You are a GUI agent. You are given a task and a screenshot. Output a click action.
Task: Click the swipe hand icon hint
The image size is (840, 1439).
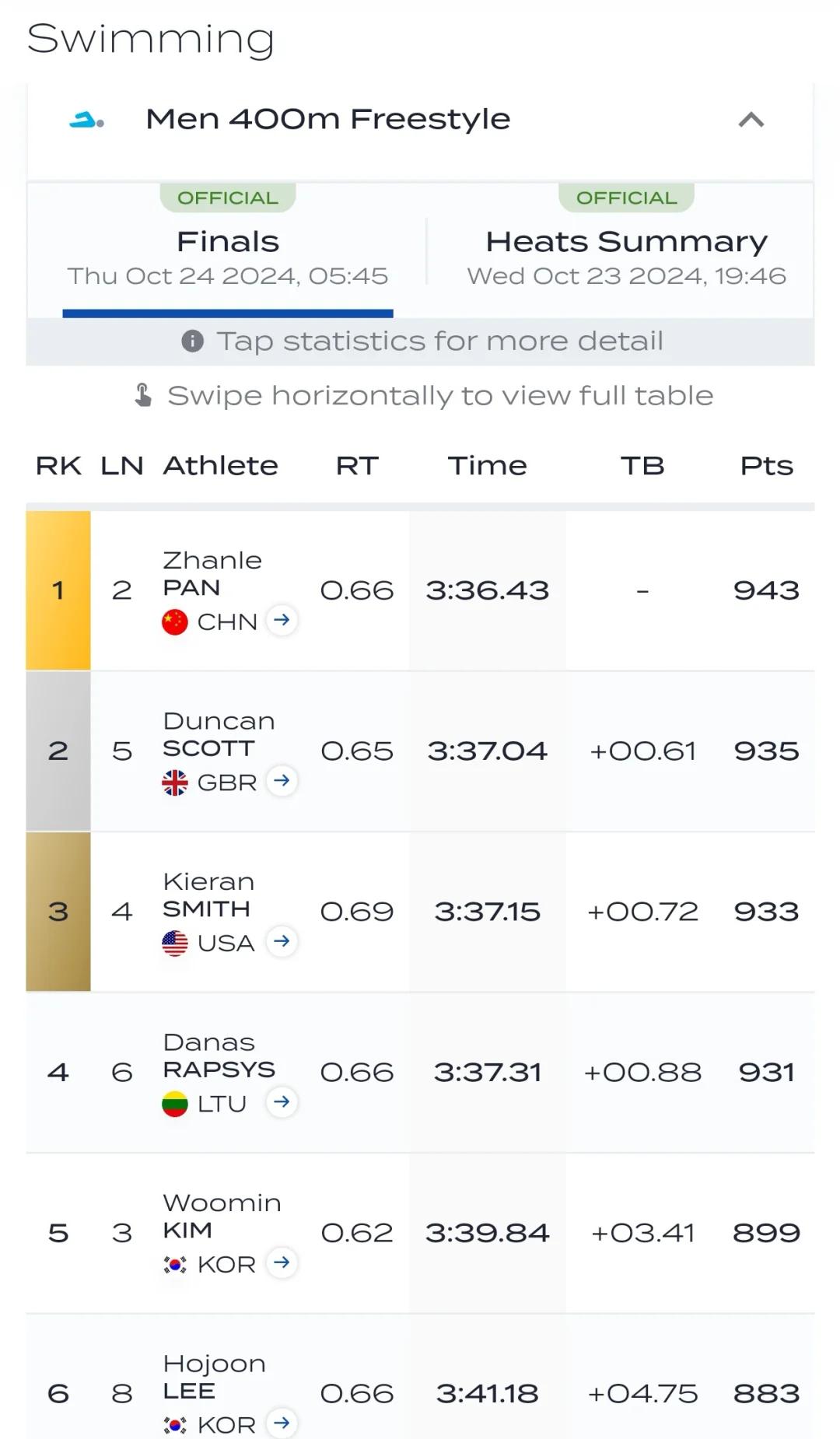[143, 395]
